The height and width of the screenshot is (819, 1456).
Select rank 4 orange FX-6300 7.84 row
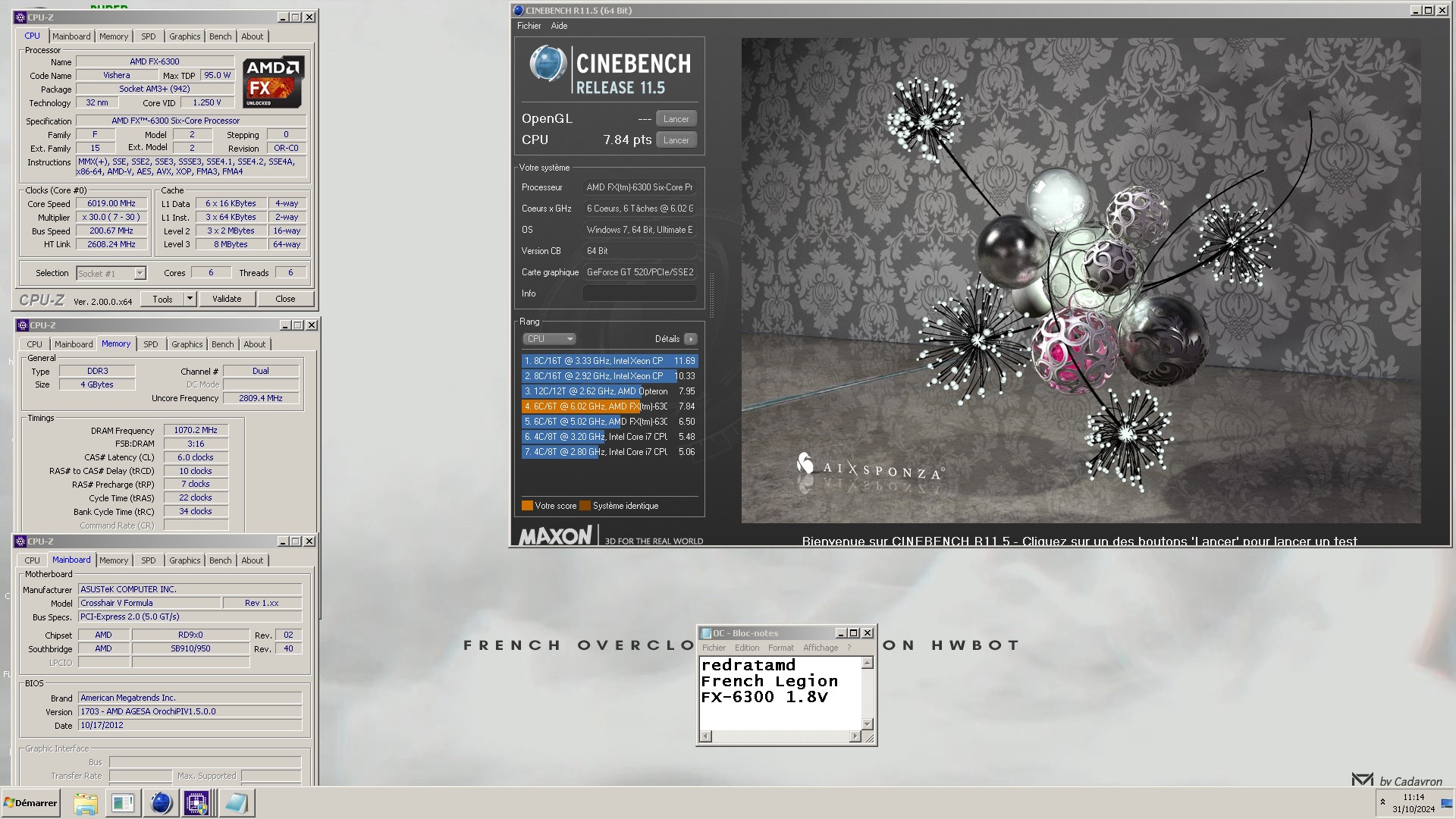click(609, 406)
